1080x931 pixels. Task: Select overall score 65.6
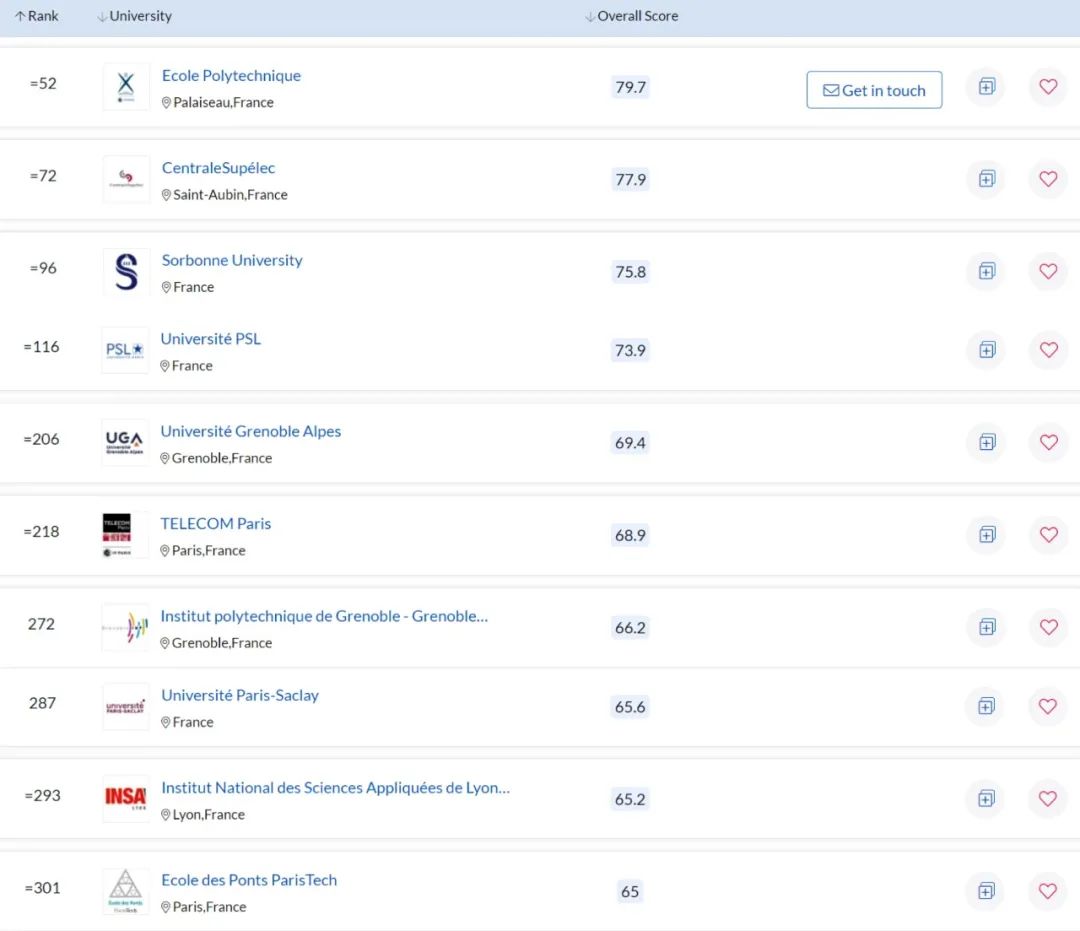(630, 707)
